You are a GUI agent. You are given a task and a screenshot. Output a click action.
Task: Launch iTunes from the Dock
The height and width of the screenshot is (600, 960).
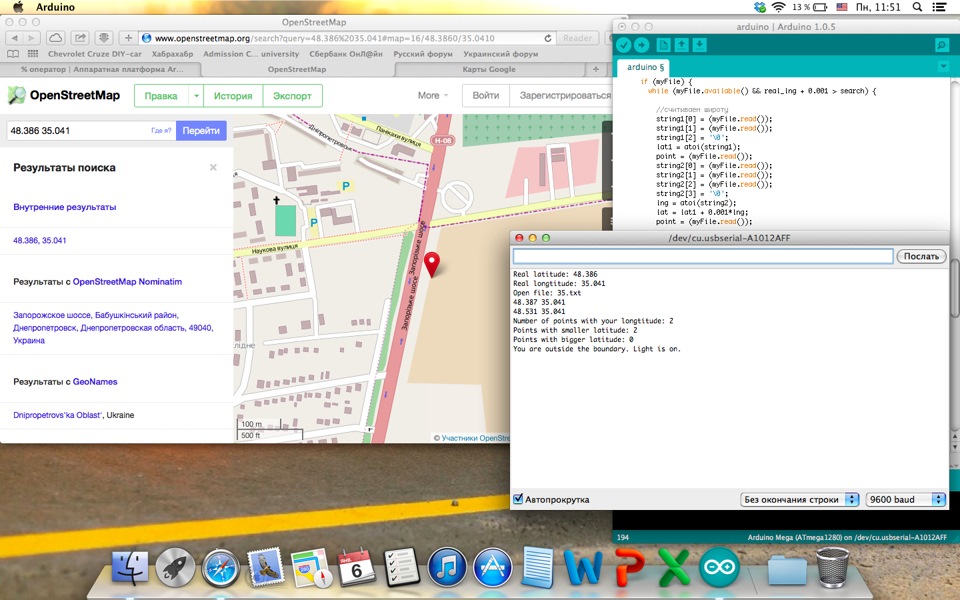click(447, 567)
